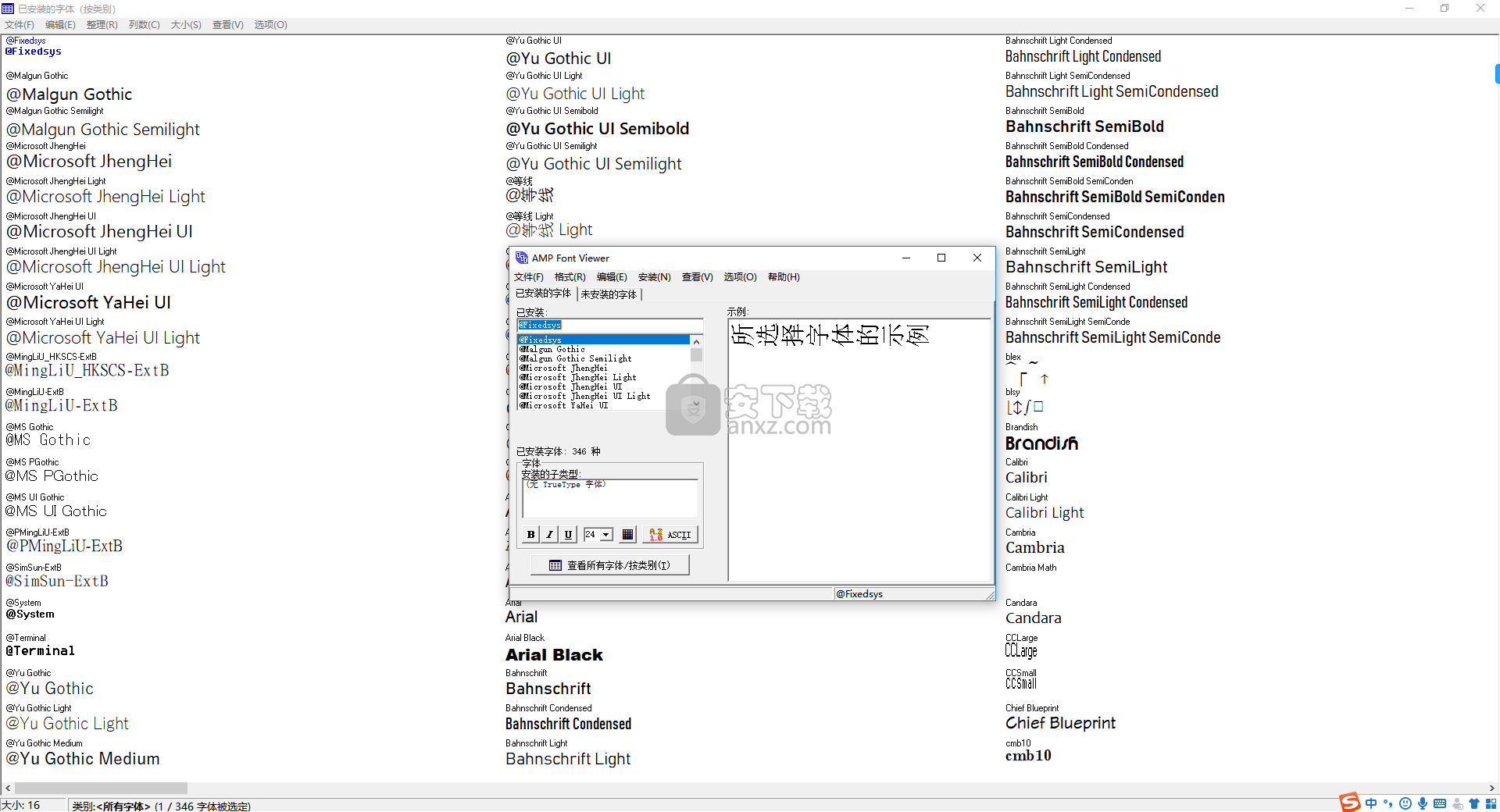Select @Yu Gothic UI Semibold font sample
Viewport: 1500px width, 812px height.
(598, 129)
